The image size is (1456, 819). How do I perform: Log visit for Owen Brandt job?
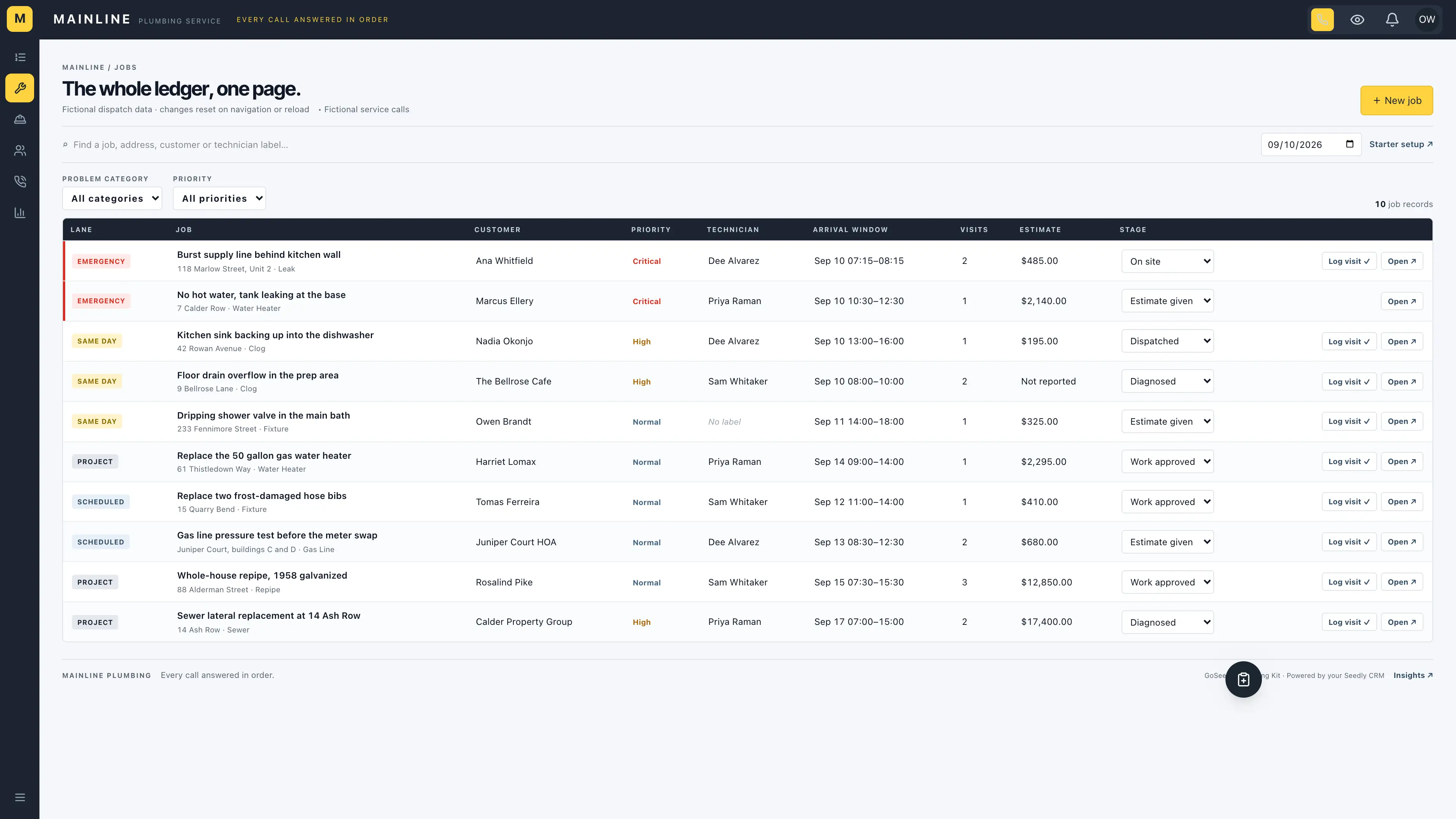1349,421
